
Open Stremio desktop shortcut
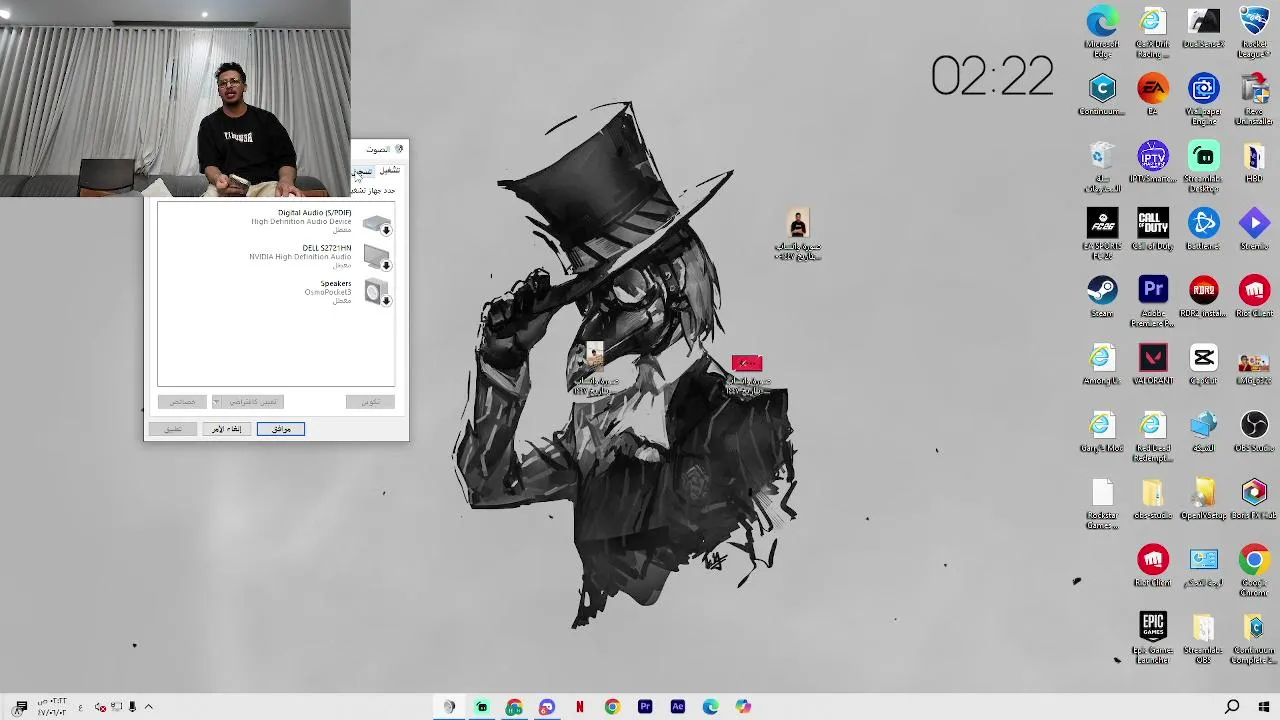(x=1254, y=229)
